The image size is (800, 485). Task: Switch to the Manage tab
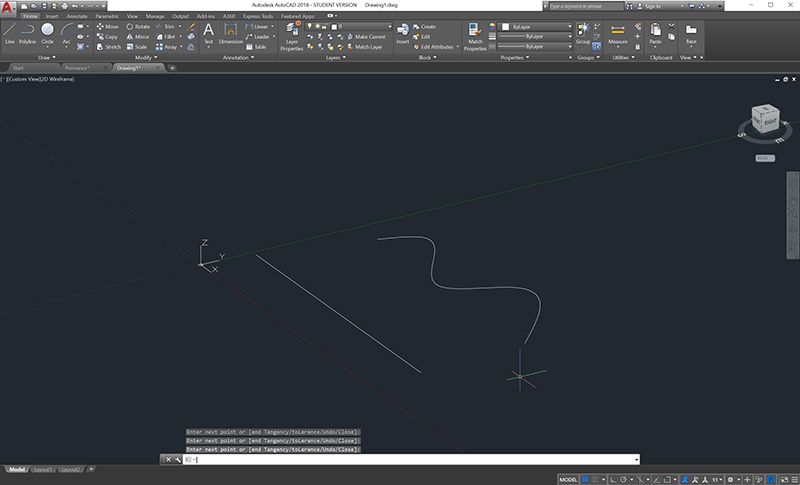(x=155, y=16)
